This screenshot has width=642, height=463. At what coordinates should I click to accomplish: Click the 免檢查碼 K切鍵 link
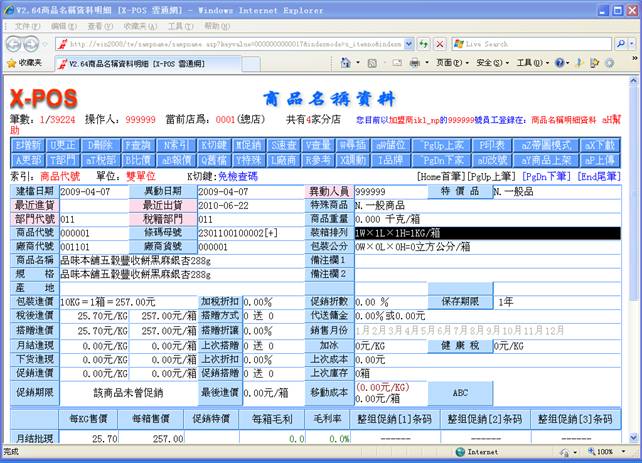pyautogui.click(x=237, y=176)
